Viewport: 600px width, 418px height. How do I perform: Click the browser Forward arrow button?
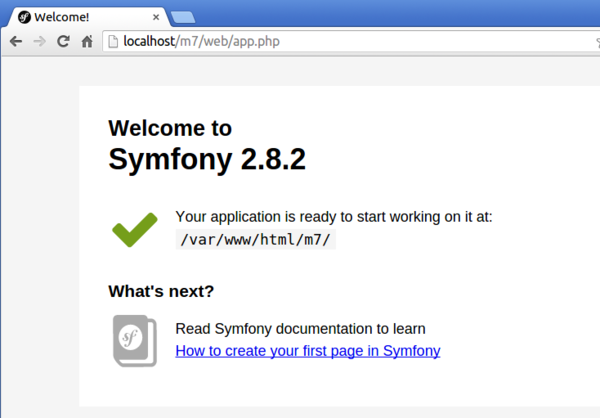click(x=39, y=41)
